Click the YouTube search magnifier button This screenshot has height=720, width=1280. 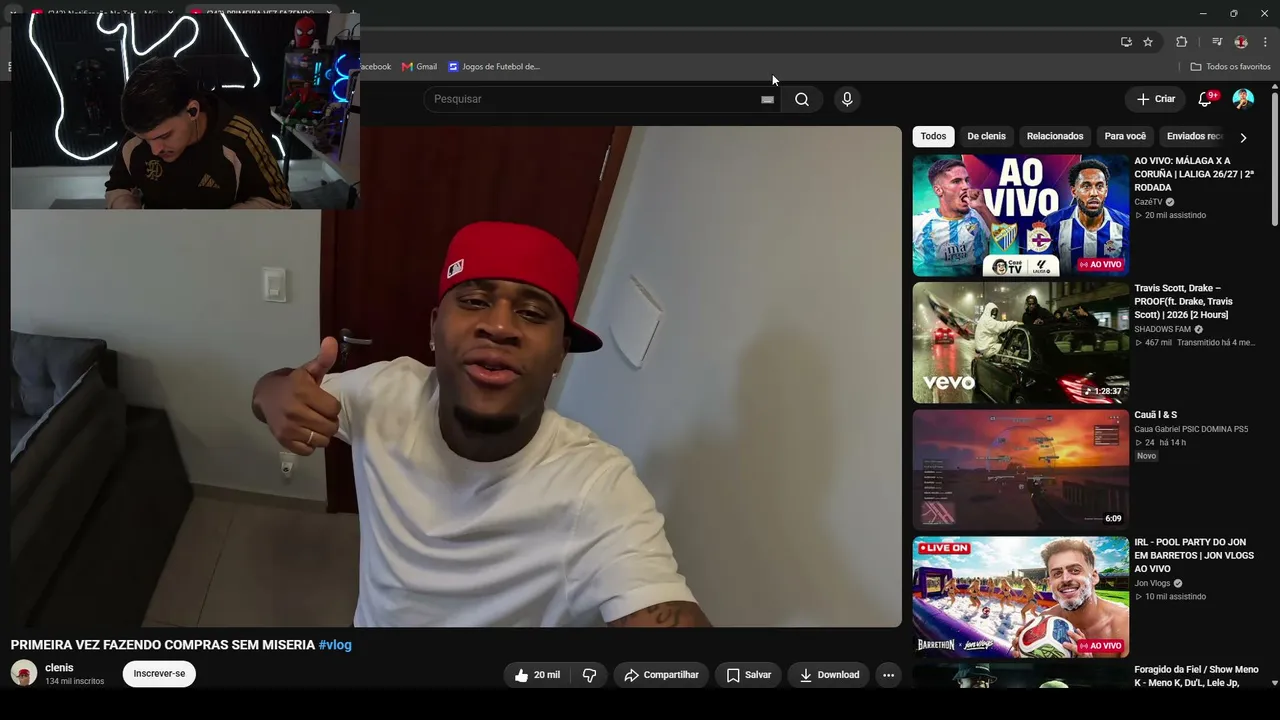(802, 99)
